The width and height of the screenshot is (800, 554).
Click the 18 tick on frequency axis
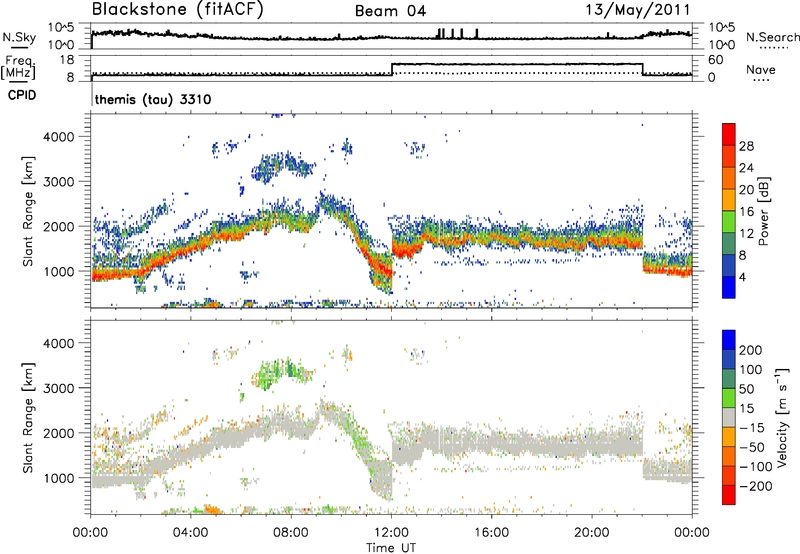click(67, 60)
